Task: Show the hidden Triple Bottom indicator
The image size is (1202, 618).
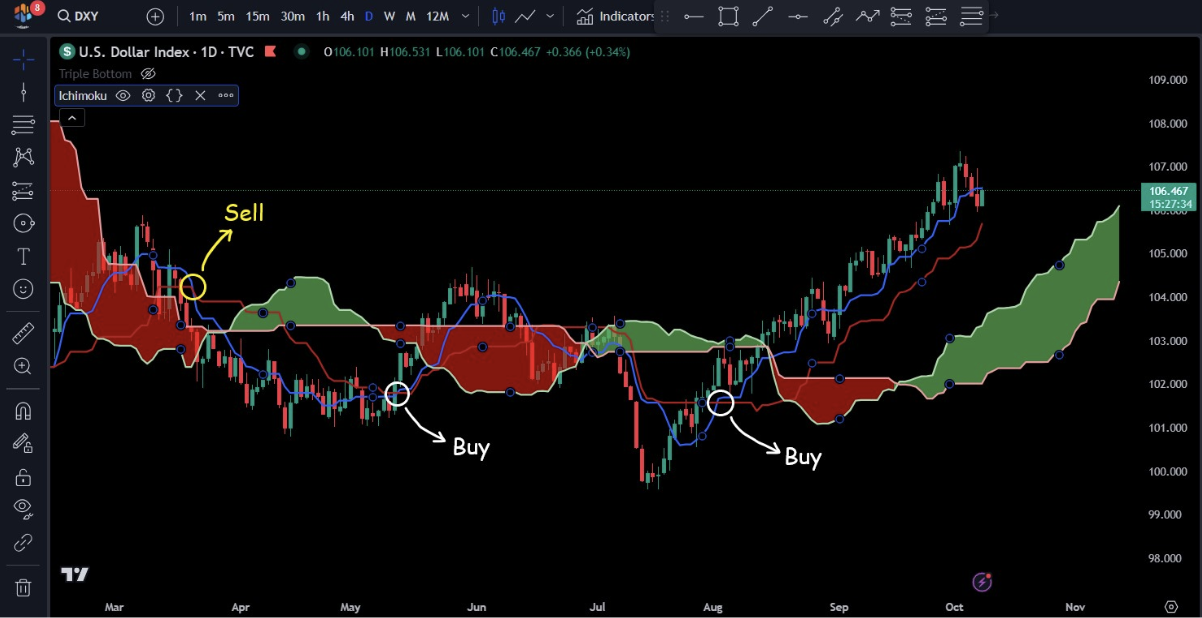Action: [148, 74]
